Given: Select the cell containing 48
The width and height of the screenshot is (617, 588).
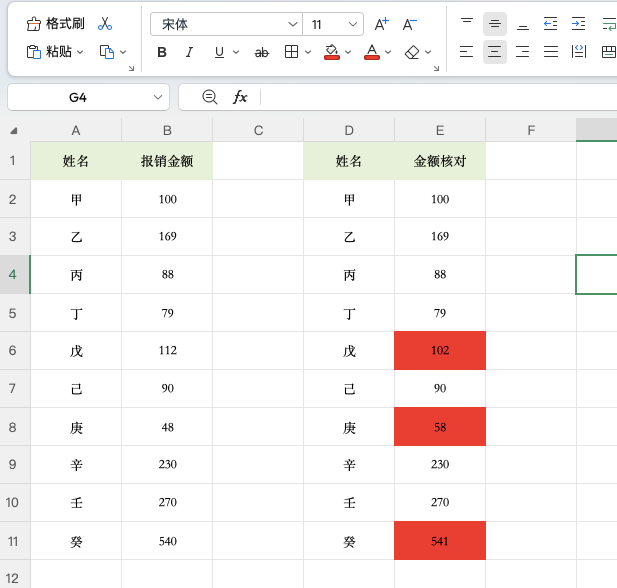Looking at the screenshot, I should 167,427.
